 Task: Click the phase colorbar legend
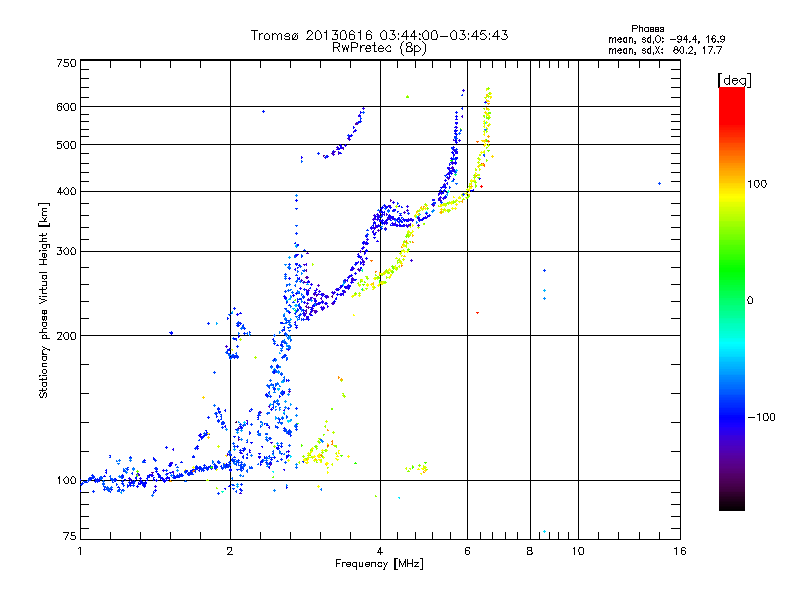(732, 298)
